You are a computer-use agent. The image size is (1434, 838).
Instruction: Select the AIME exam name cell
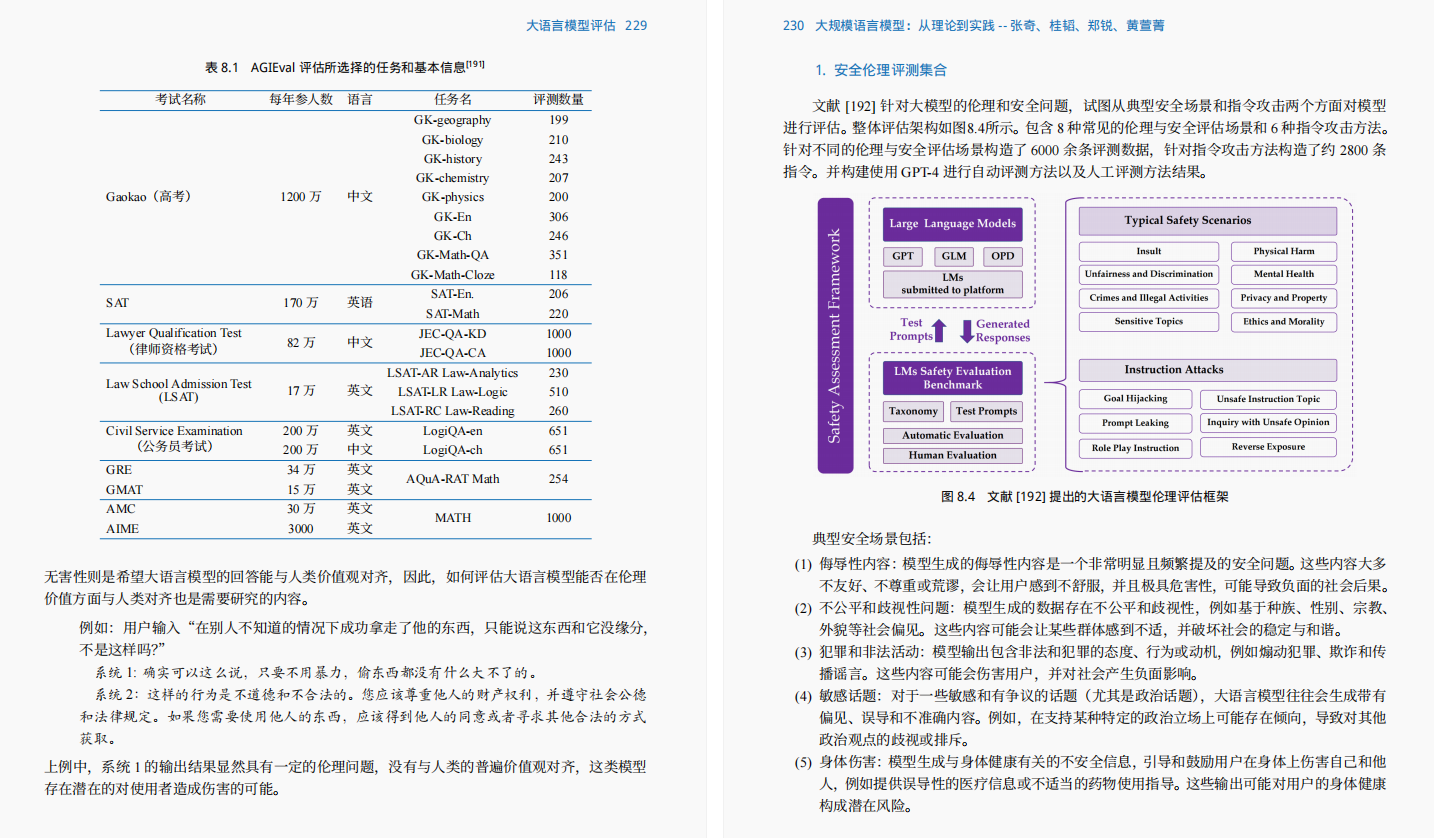(x=122, y=529)
